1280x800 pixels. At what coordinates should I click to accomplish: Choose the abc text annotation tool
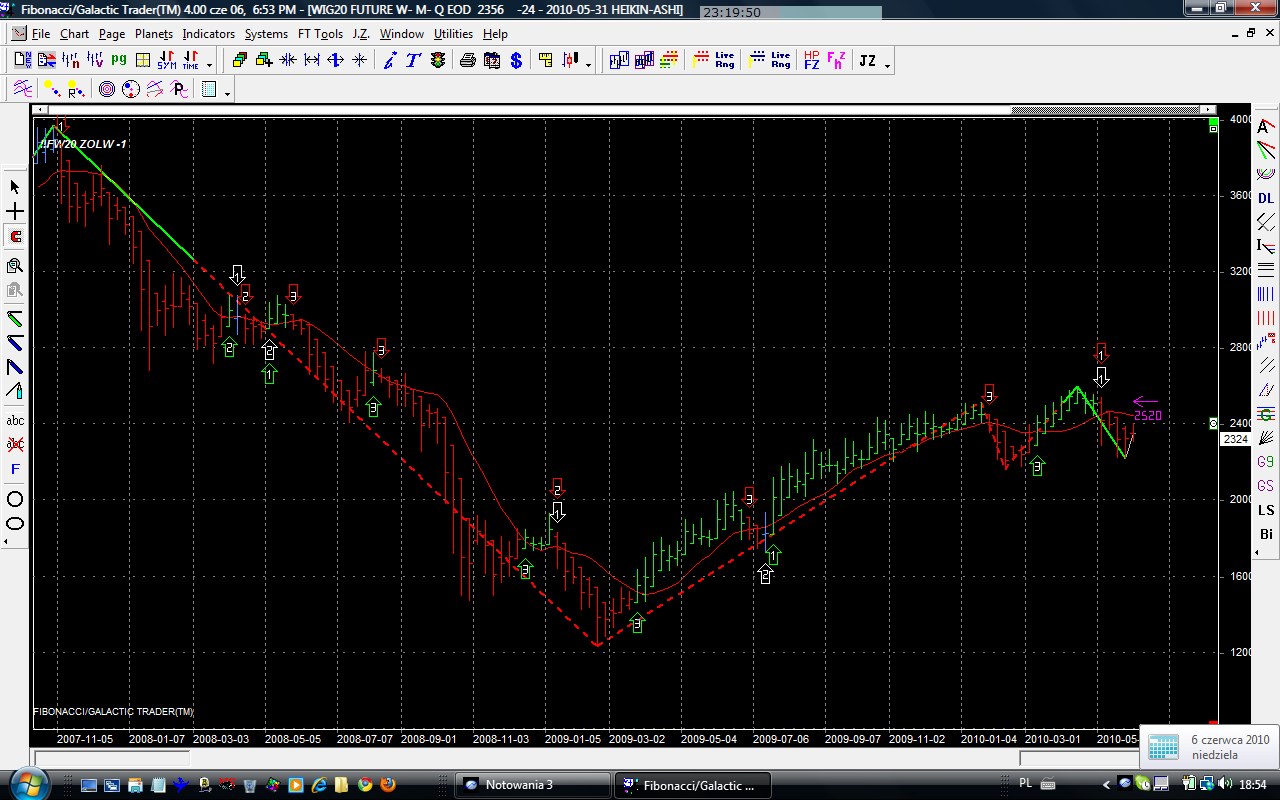pyautogui.click(x=15, y=420)
